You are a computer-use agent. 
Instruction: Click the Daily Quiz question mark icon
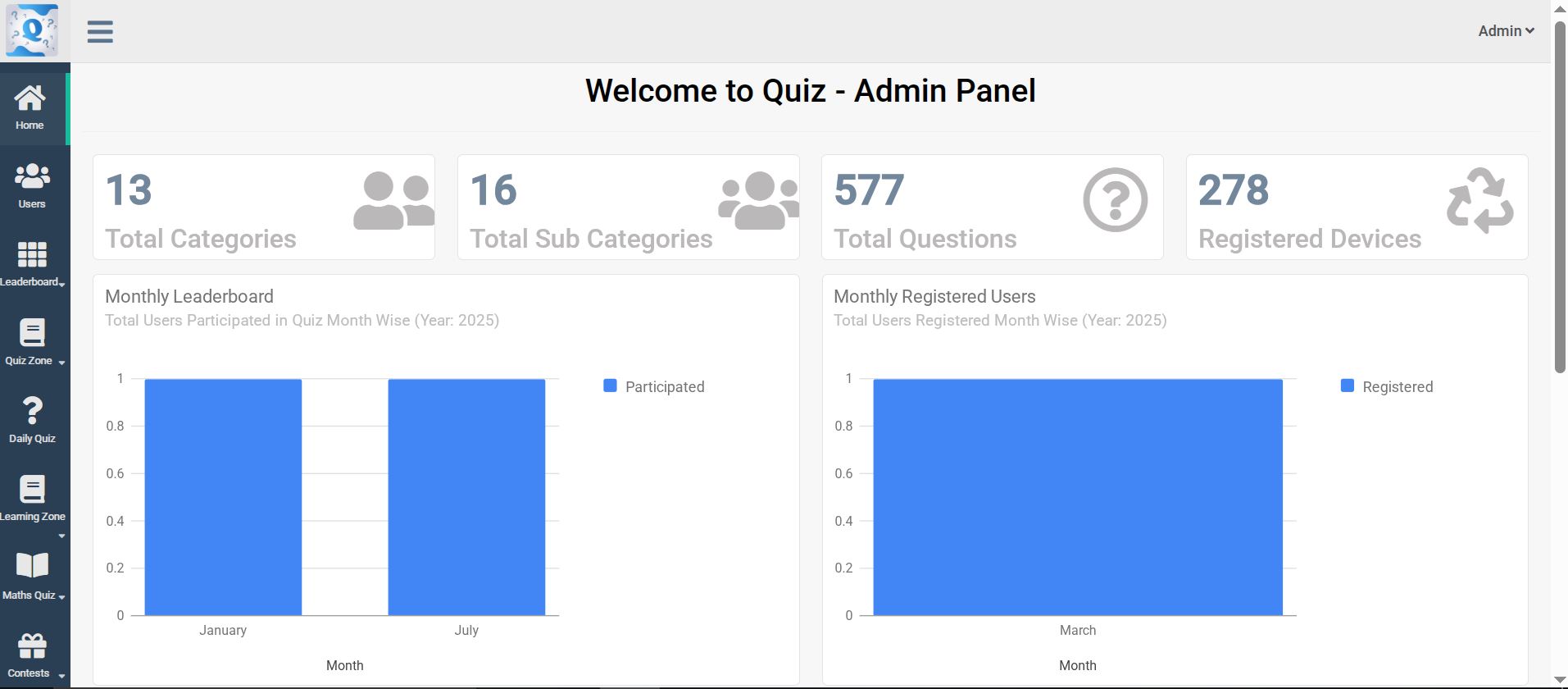[x=32, y=420]
